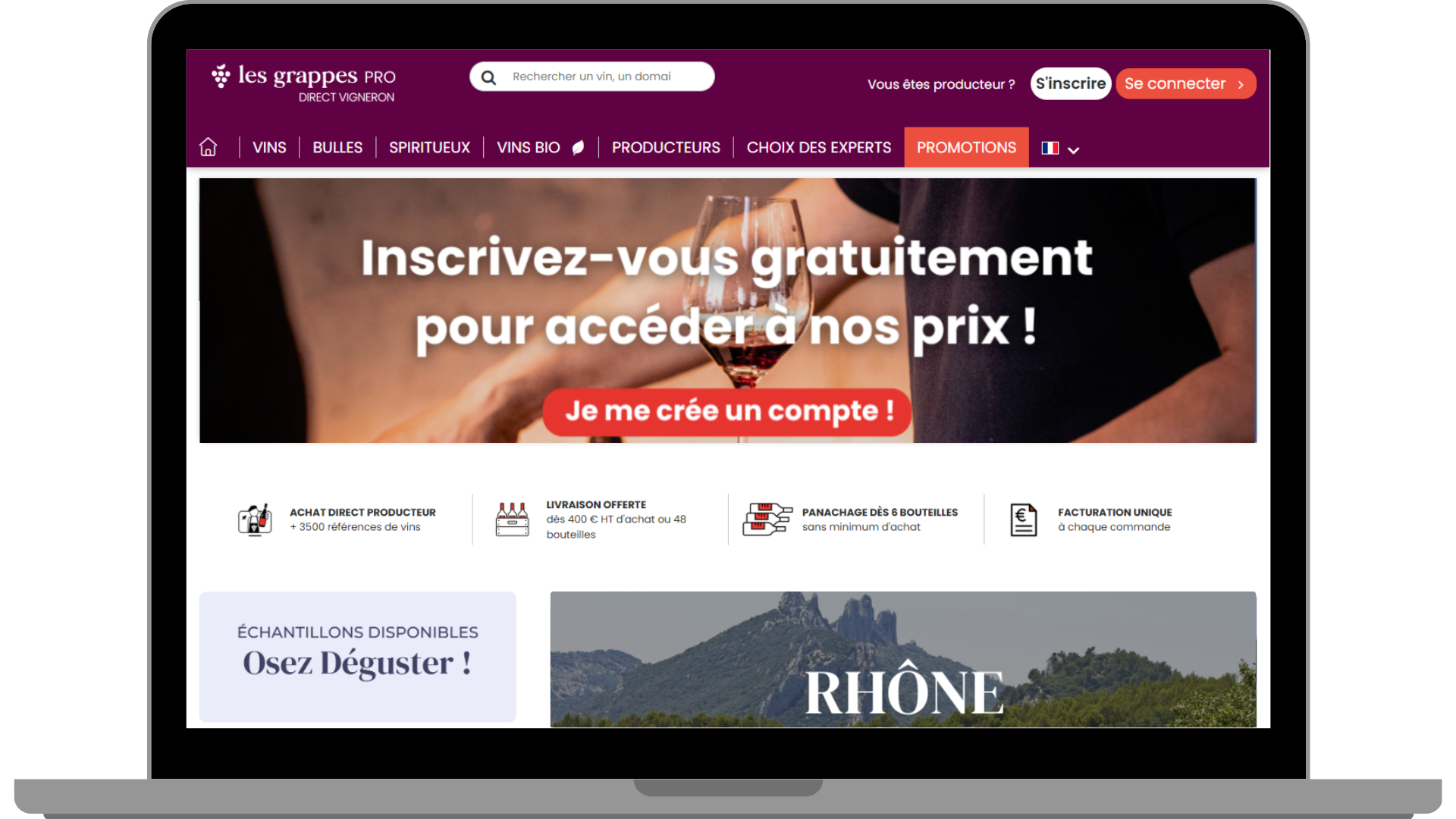The width and height of the screenshot is (1456, 819).
Task: Open the RHÔNE region banner image
Action: click(903, 659)
